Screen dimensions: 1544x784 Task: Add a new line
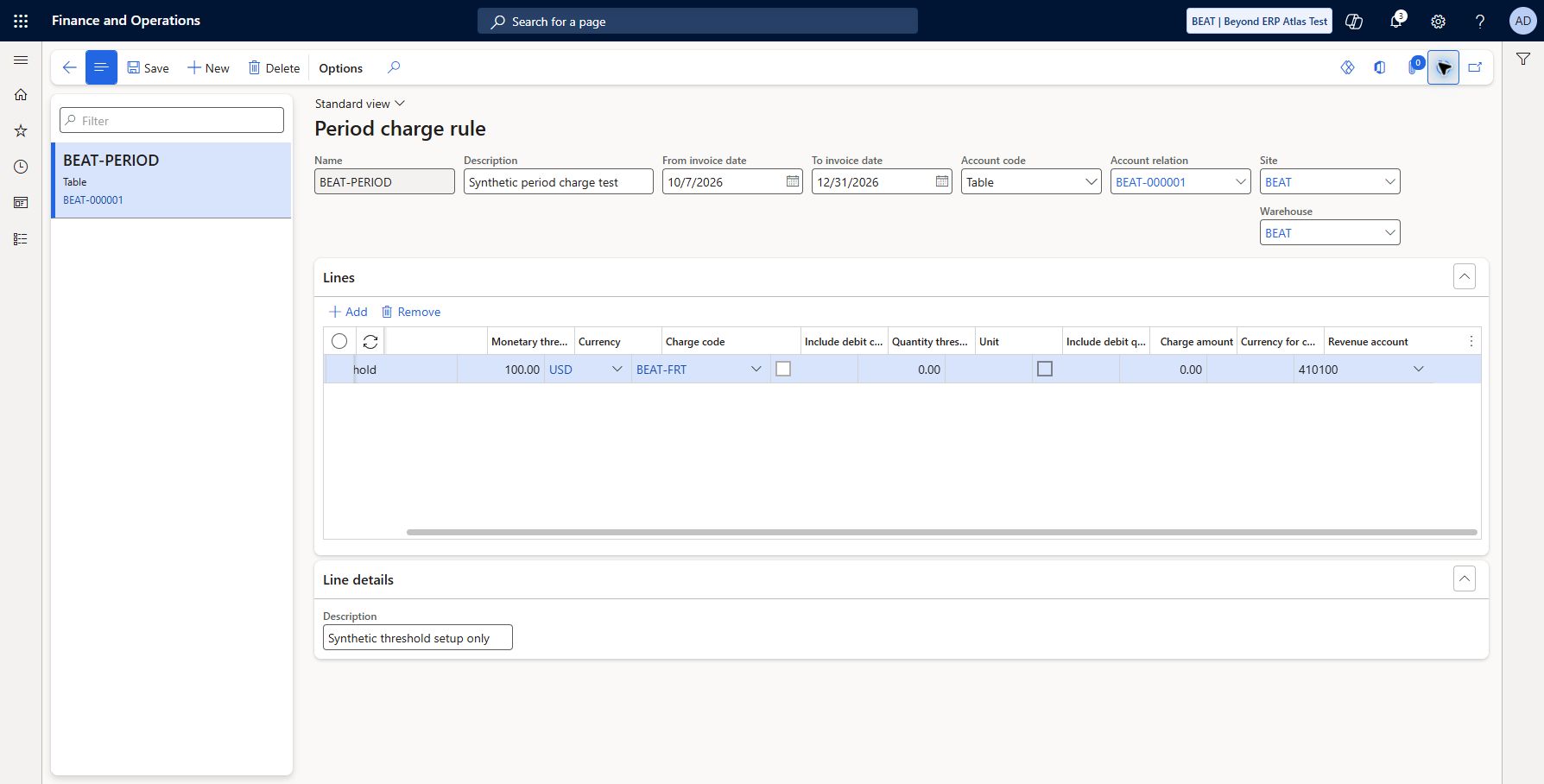click(x=348, y=312)
